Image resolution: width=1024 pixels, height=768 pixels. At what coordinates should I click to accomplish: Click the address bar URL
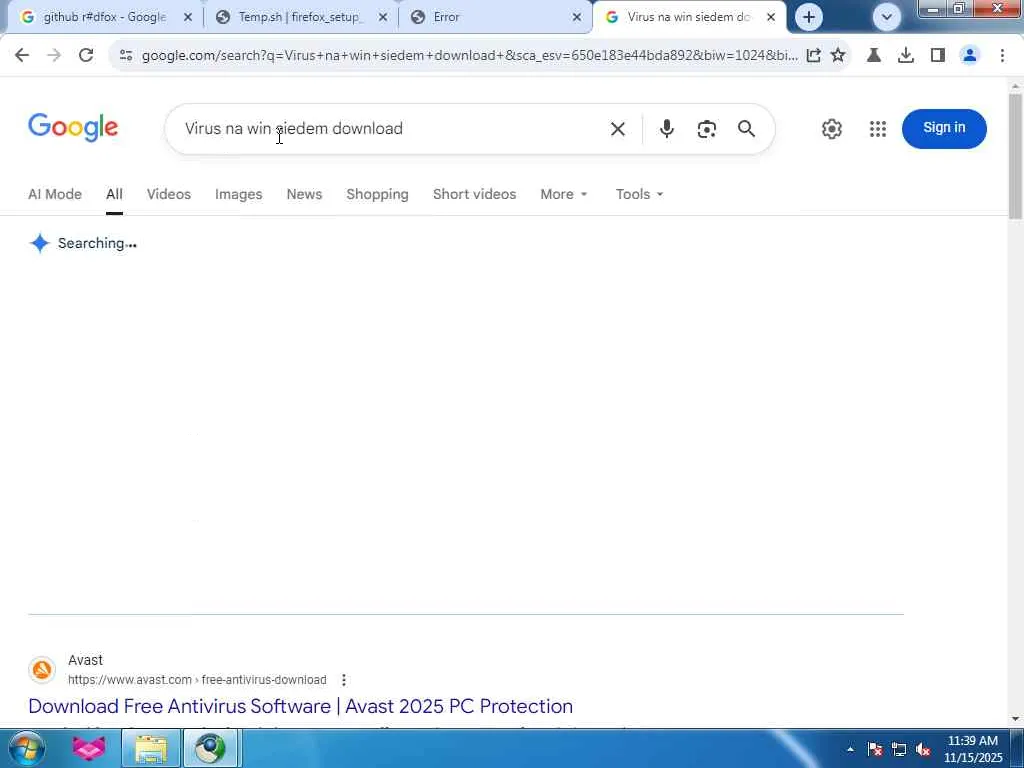pos(469,56)
